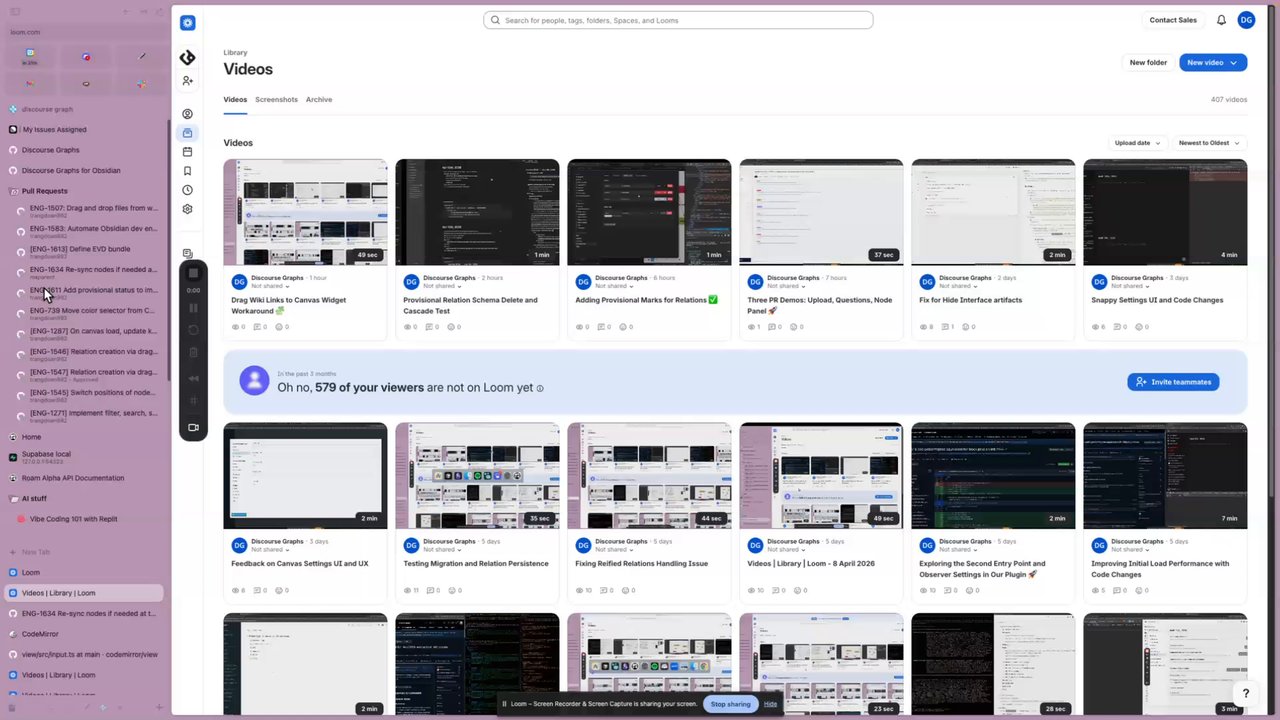Click the search field for people, tags, folders

click(x=678, y=20)
